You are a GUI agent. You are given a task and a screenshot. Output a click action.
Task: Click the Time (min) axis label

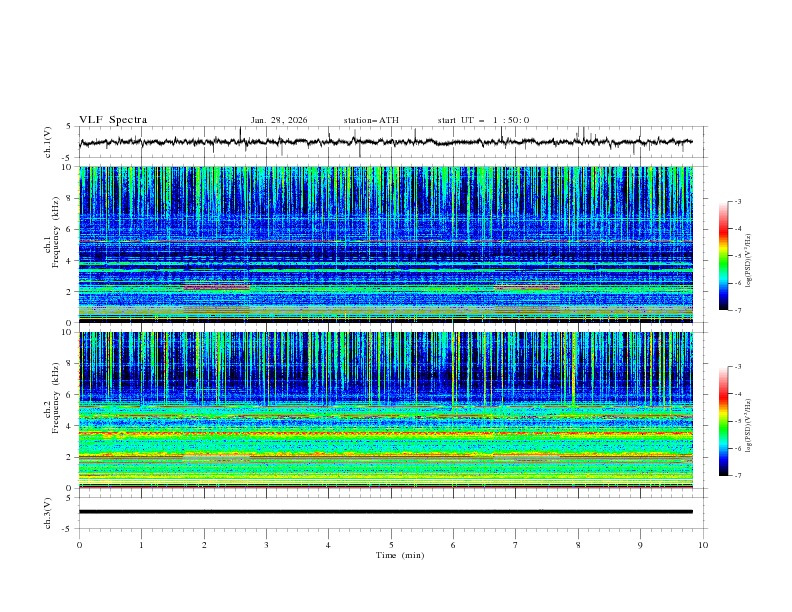pyautogui.click(x=401, y=554)
